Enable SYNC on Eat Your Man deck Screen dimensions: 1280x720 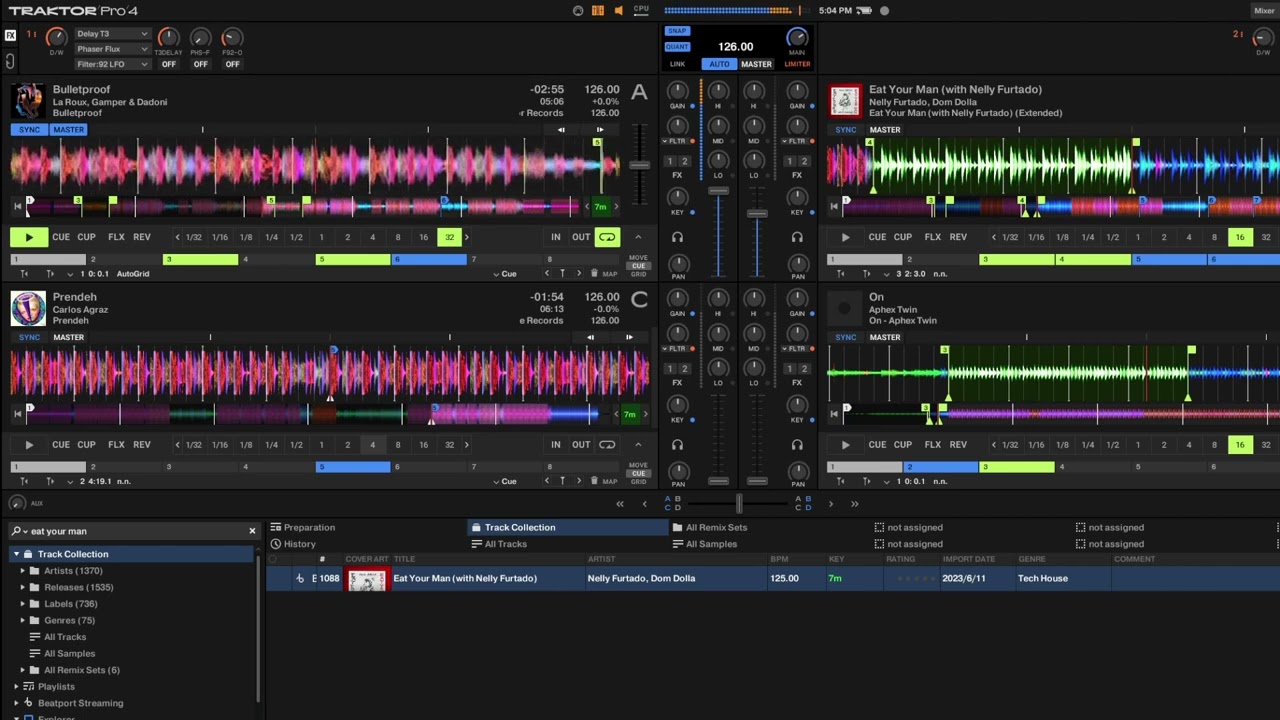point(846,130)
